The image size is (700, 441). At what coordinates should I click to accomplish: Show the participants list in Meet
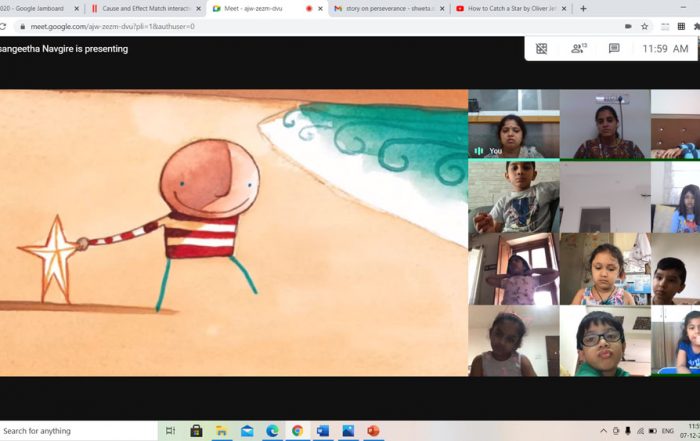click(x=579, y=48)
